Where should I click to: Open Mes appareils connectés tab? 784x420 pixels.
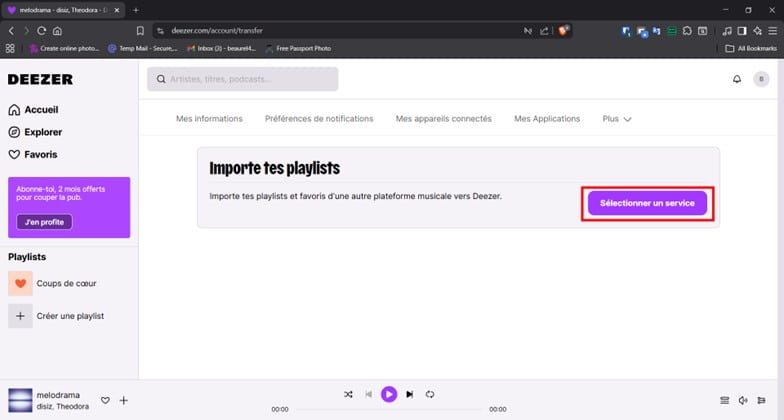pyautogui.click(x=444, y=118)
